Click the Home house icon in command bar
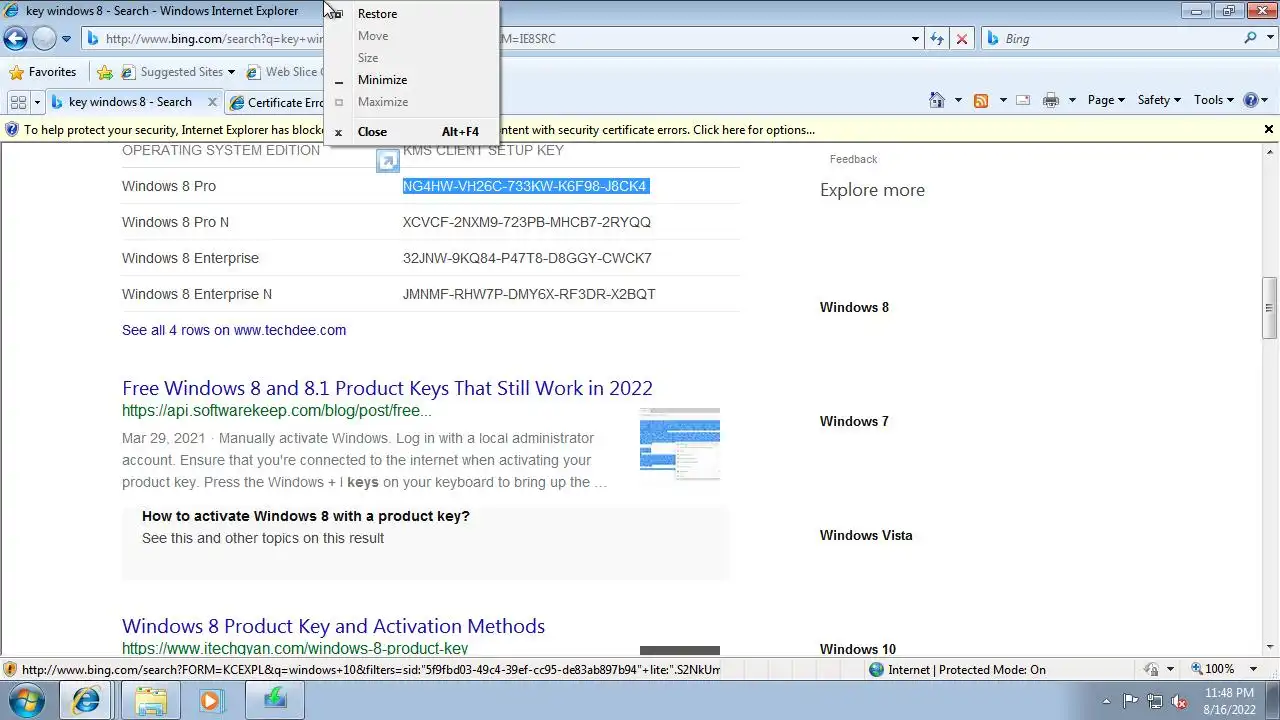 coord(937,100)
